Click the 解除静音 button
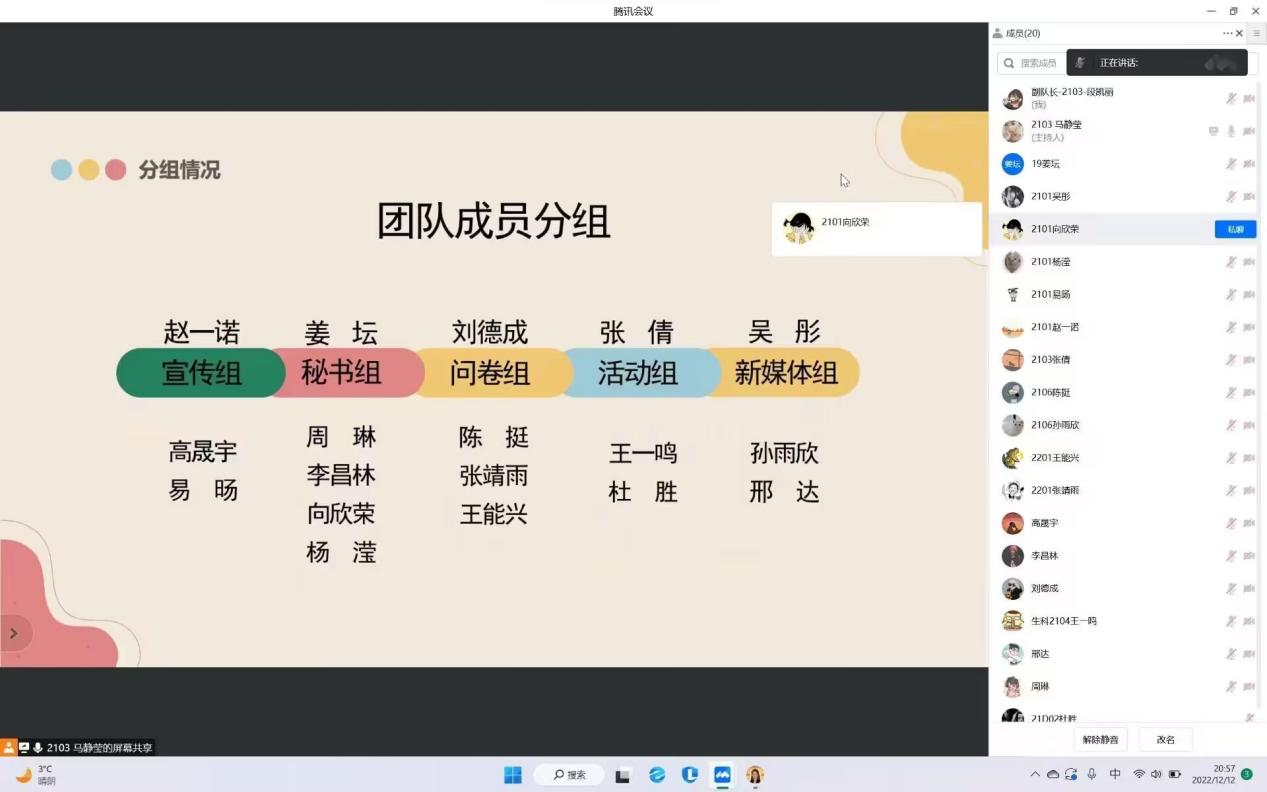This screenshot has width=1267, height=792. coord(1100,740)
